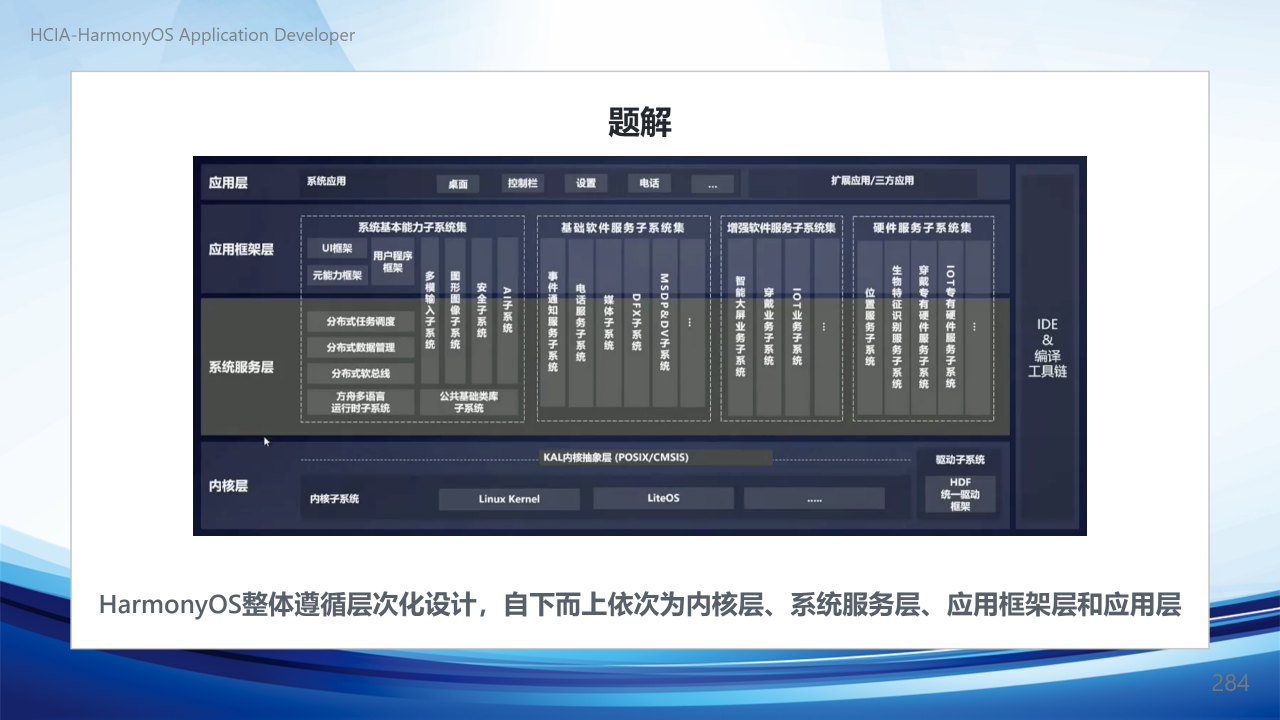The image size is (1280, 720).
Task: Click the 控制栏 box
Action: [522, 184]
